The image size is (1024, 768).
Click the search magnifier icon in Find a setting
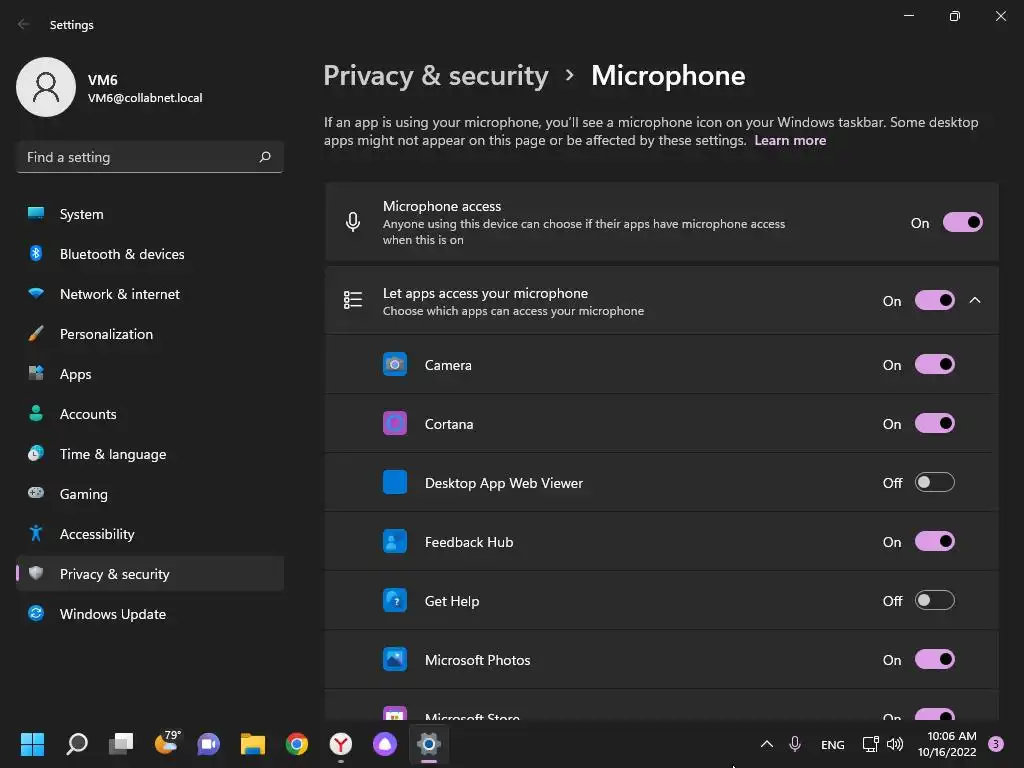265,157
